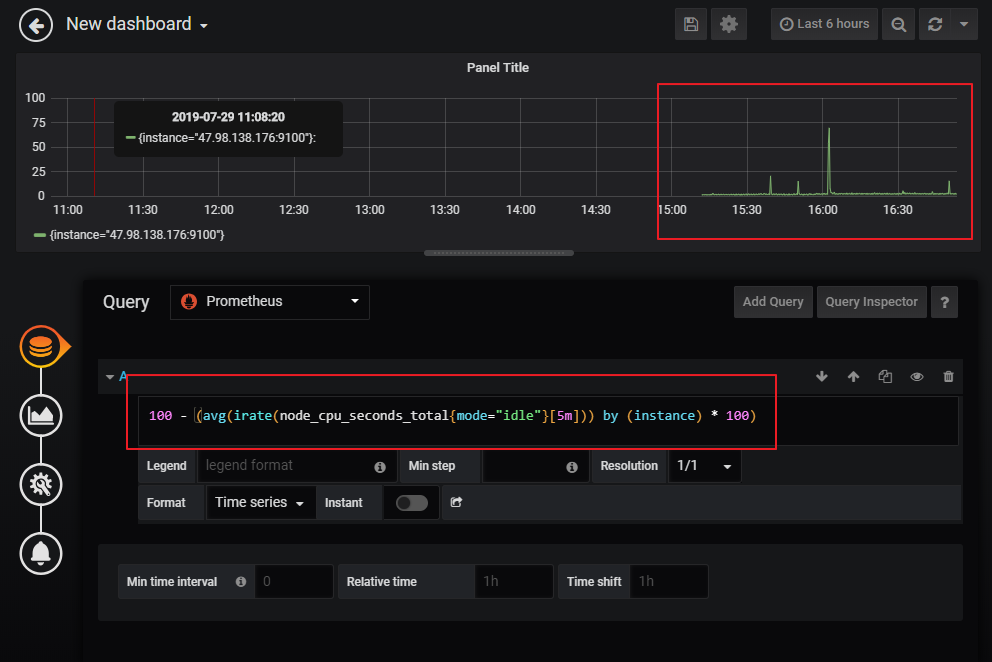This screenshot has width=992, height=662.
Task: Open dashboard settings gear
Action: (x=729, y=24)
